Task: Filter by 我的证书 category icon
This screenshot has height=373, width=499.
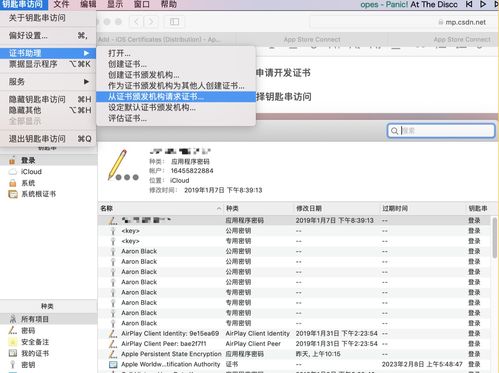Action: click(x=13, y=353)
